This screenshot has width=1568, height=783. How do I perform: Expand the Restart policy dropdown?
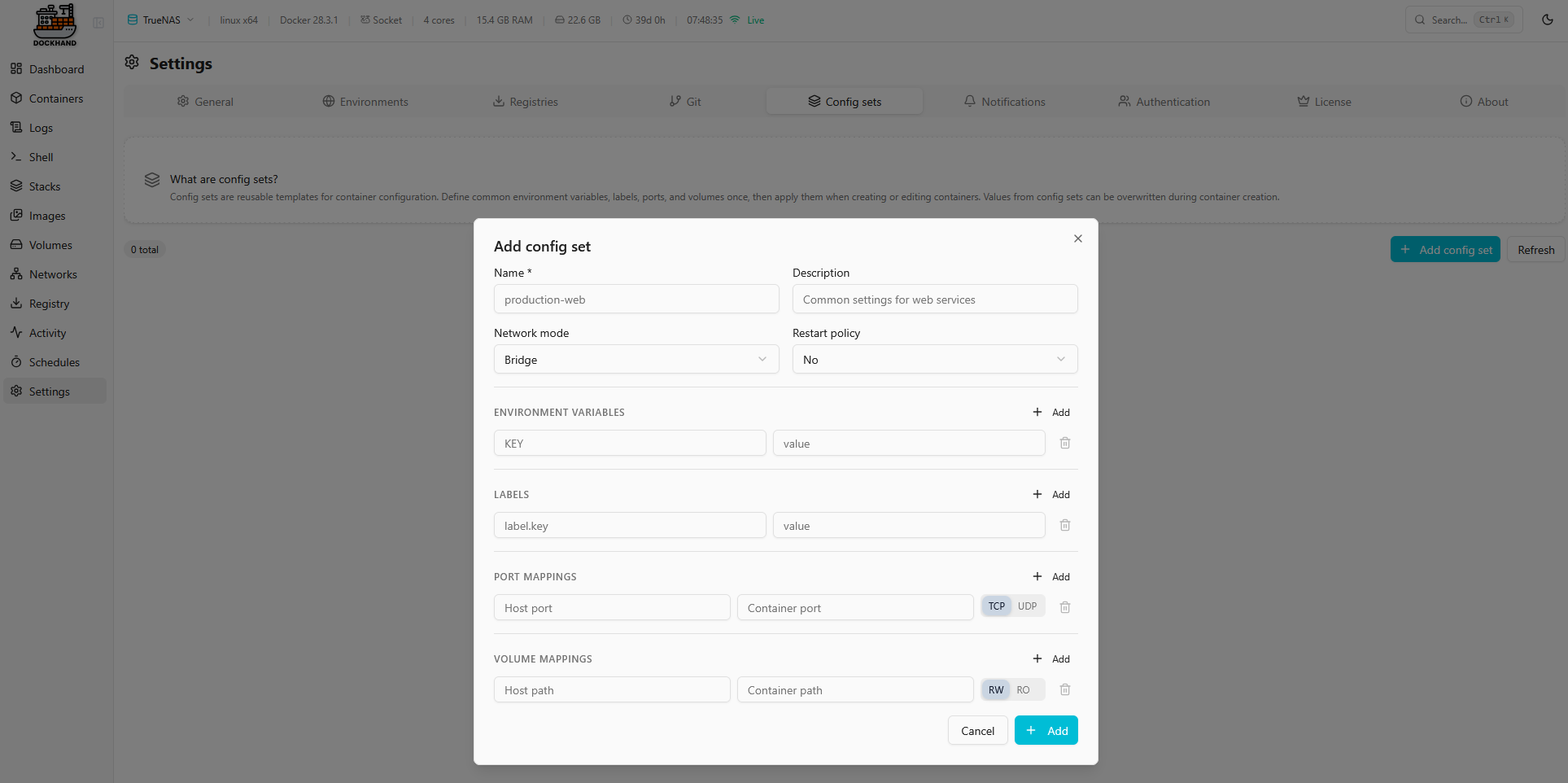[934, 360]
